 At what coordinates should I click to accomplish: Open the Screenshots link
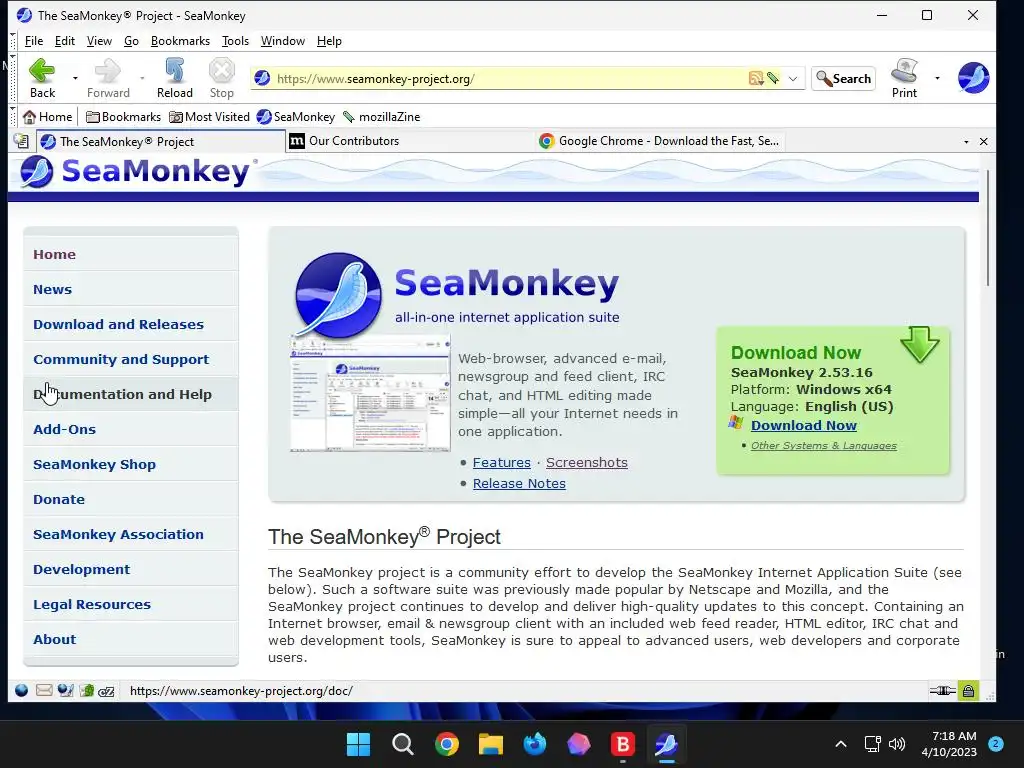click(586, 462)
